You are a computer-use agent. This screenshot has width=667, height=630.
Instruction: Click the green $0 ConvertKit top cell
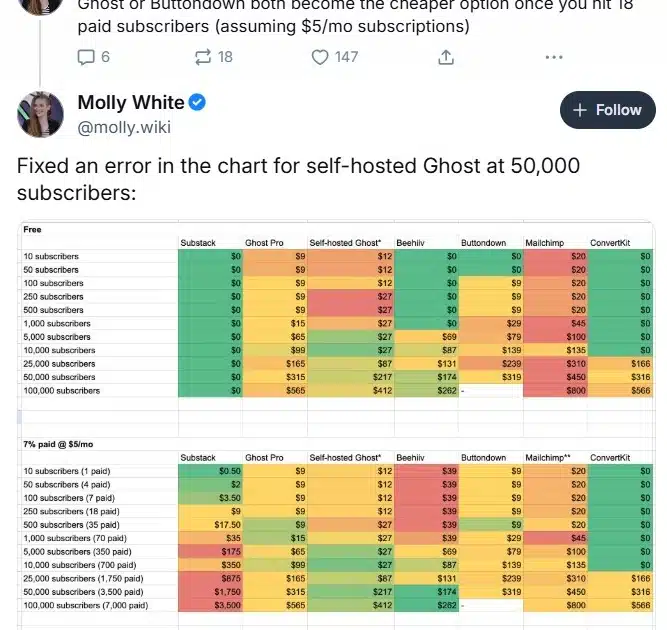pyautogui.click(x=620, y=256)
